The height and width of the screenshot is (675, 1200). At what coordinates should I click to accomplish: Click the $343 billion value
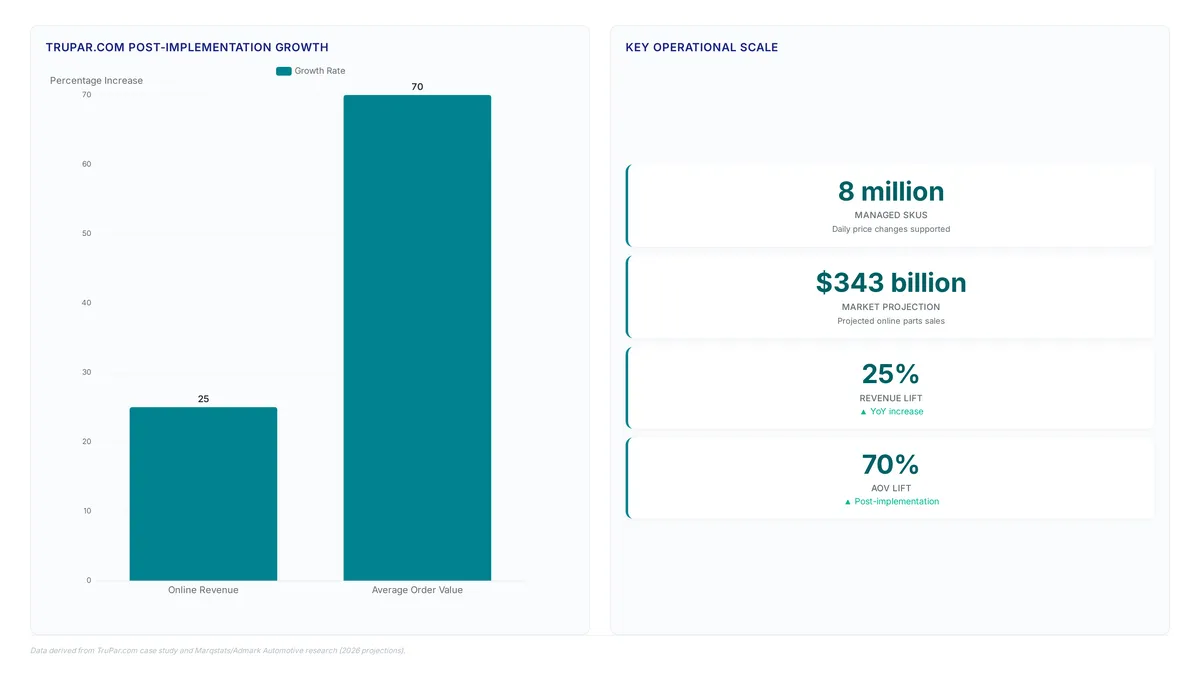[891, 282]
